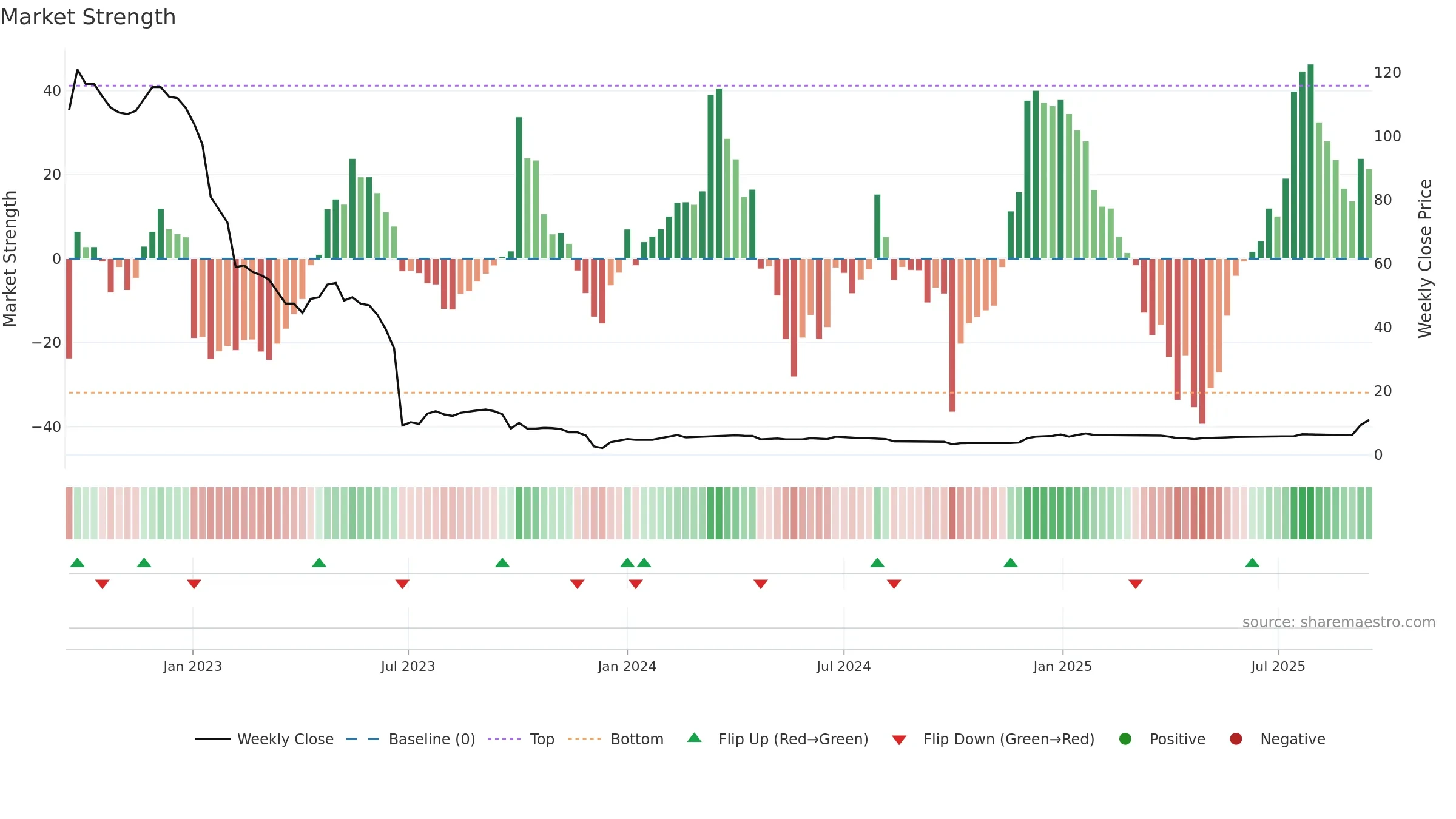The width and height of the screenshot is (1456, 819).
Task: Select the first red flip-down marker in October 2022
Action: click(103, 584)
